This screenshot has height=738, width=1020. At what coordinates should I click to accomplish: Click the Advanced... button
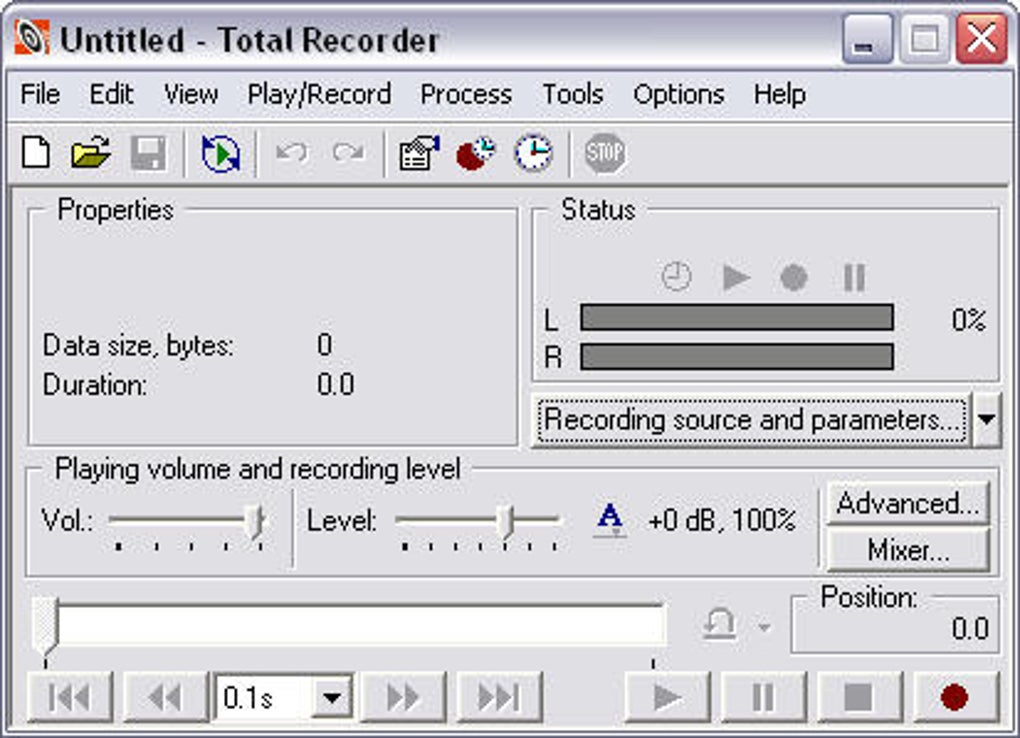[907, 503]
